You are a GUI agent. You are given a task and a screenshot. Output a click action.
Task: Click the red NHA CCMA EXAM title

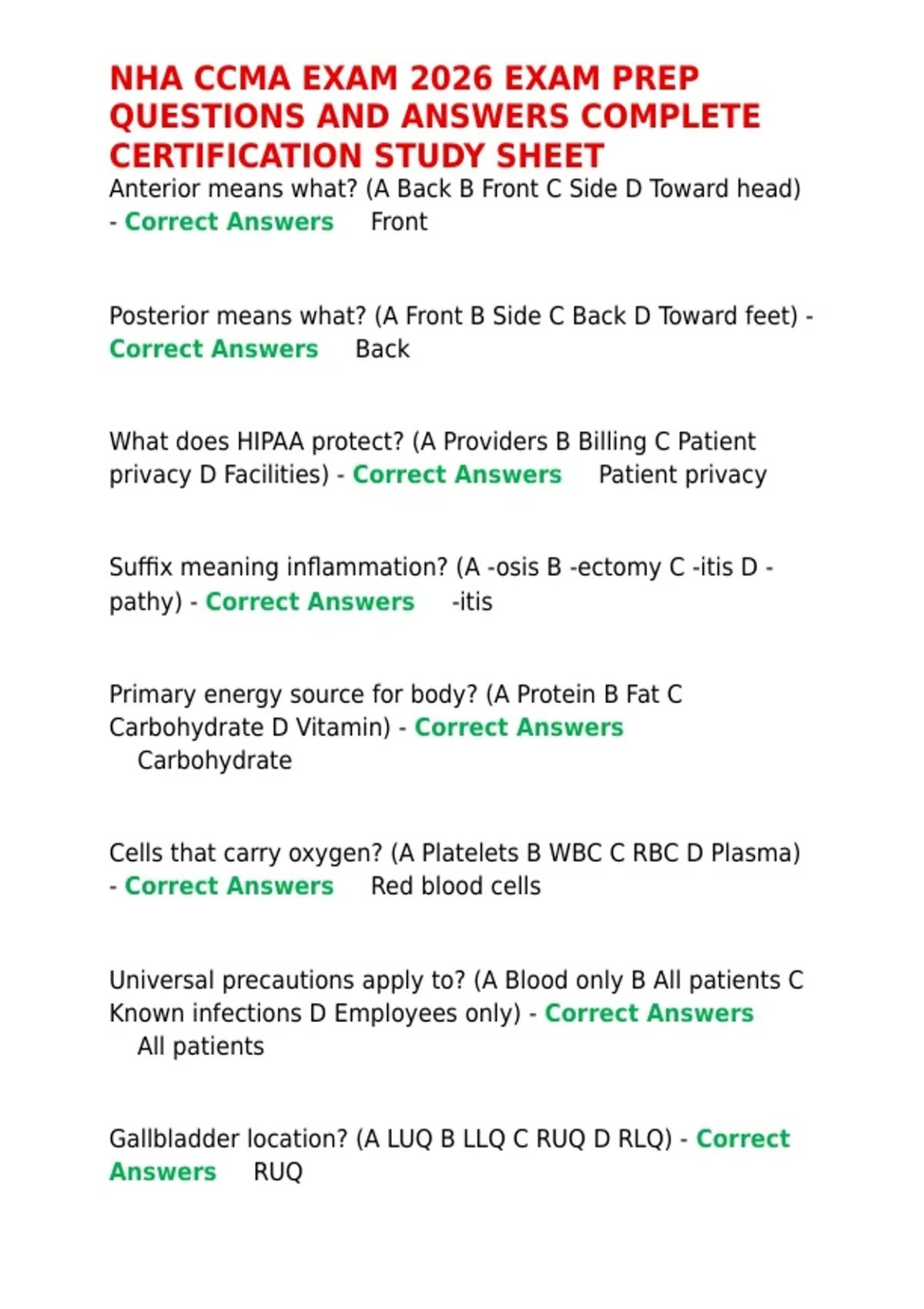pos(435,117)
